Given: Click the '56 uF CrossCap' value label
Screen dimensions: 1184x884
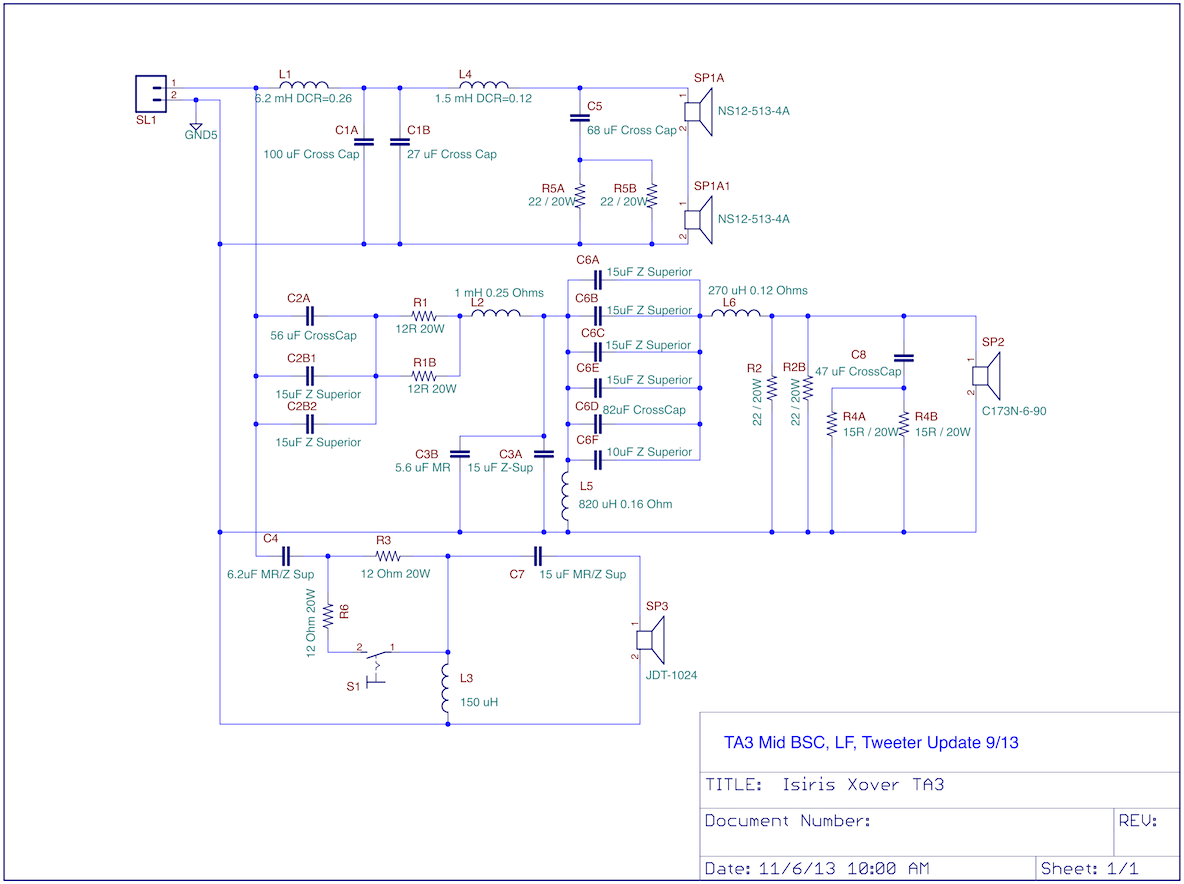Looking at the screenshot, I should 313,335.
